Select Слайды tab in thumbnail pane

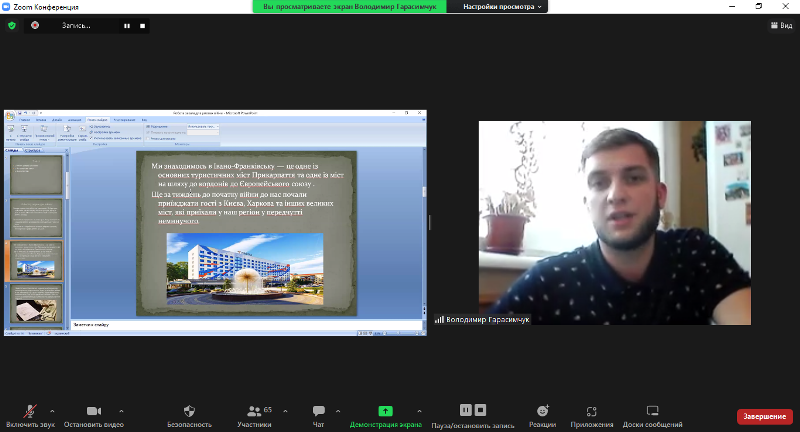coord(12,150)
